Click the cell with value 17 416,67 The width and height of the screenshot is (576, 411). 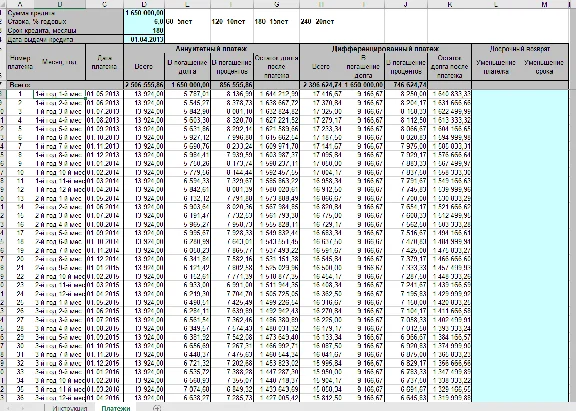pos(321,94)
